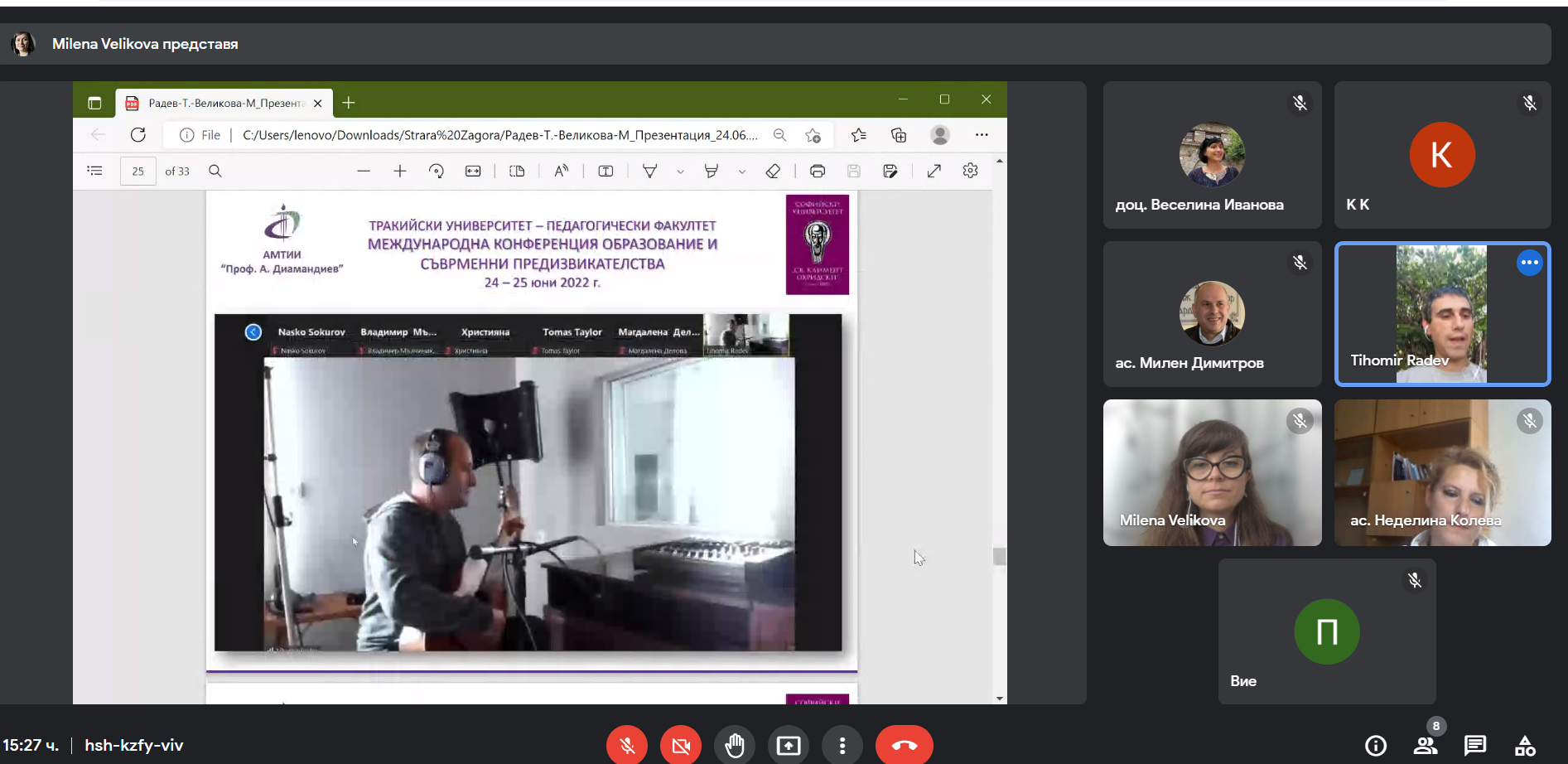Click the present screen button
Viewport: 1568px width, 764px height.
pyautogui.click(x=789, y=746)
